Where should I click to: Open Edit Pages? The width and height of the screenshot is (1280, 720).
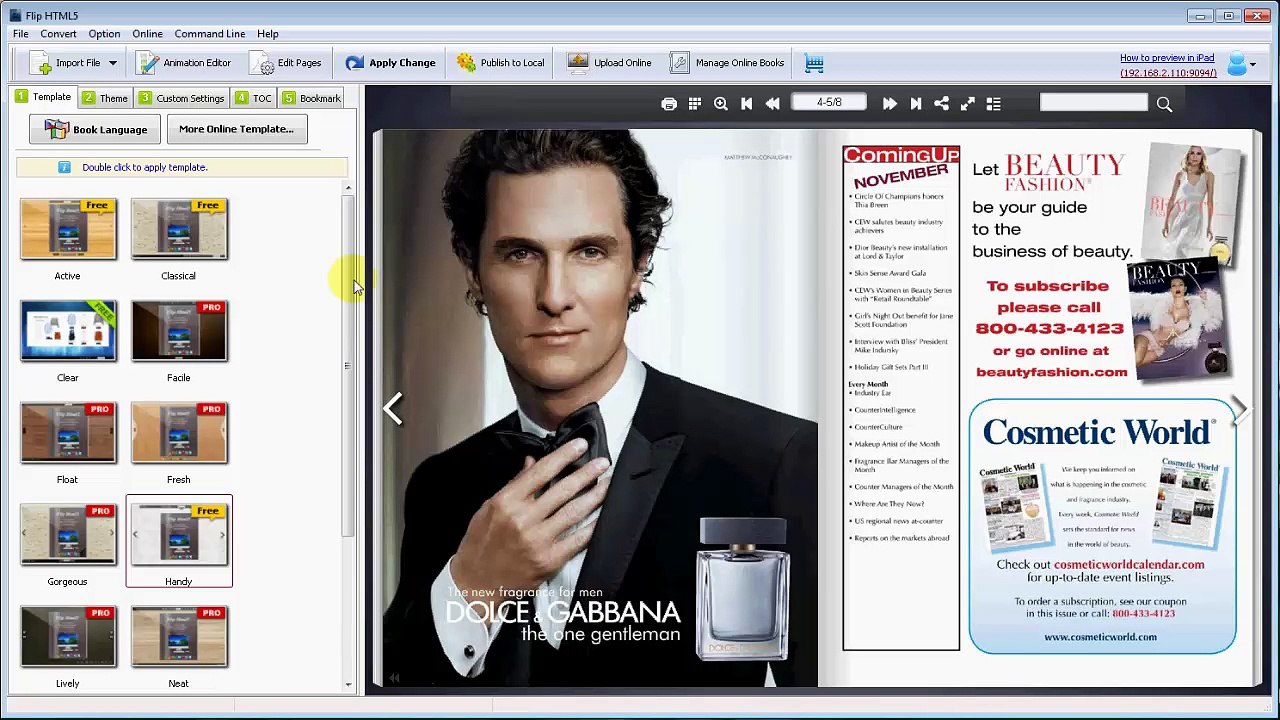(x=286, y=63)
